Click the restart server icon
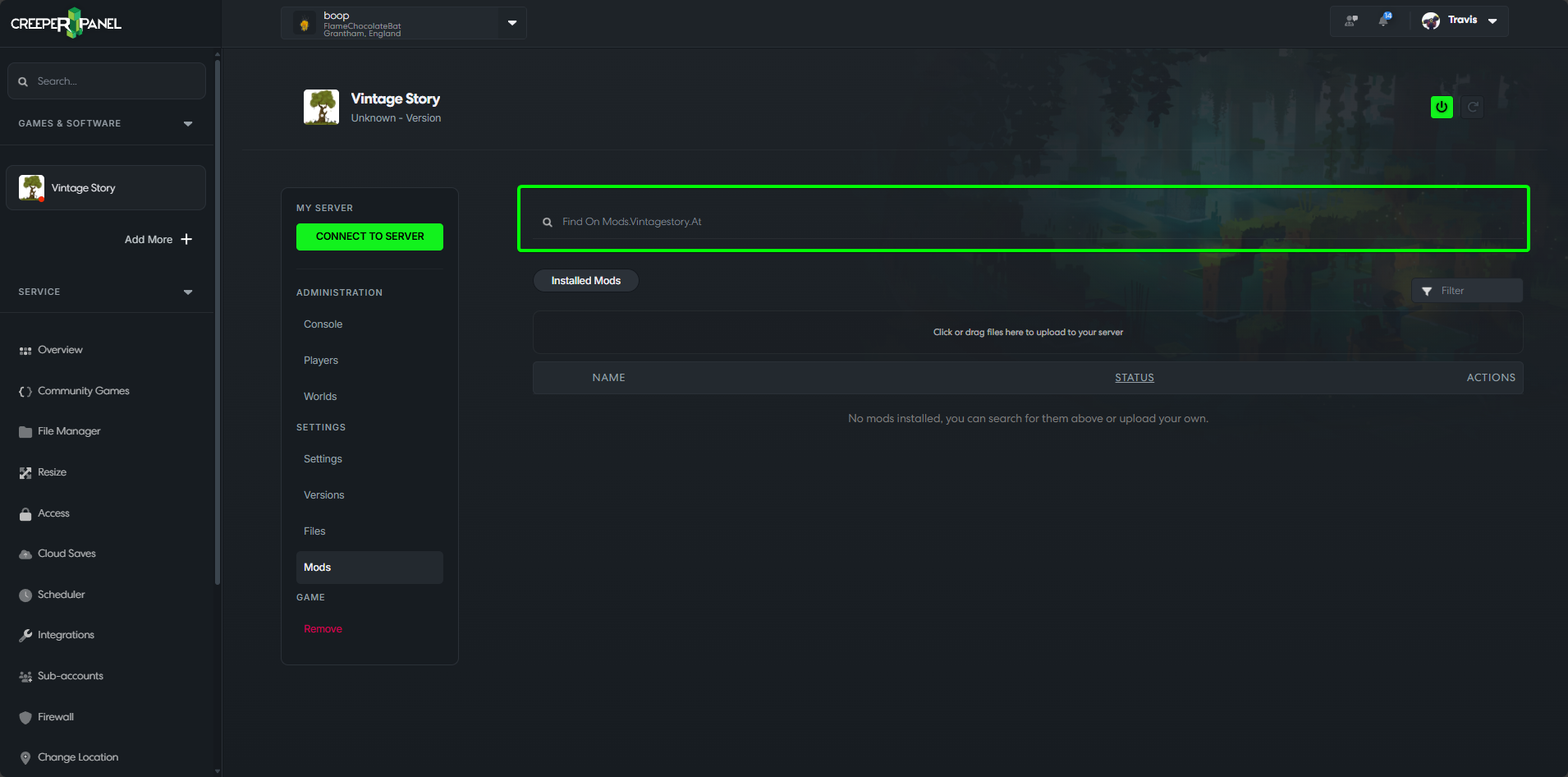Screen dimensions: 1568x777 [1473, 108]
